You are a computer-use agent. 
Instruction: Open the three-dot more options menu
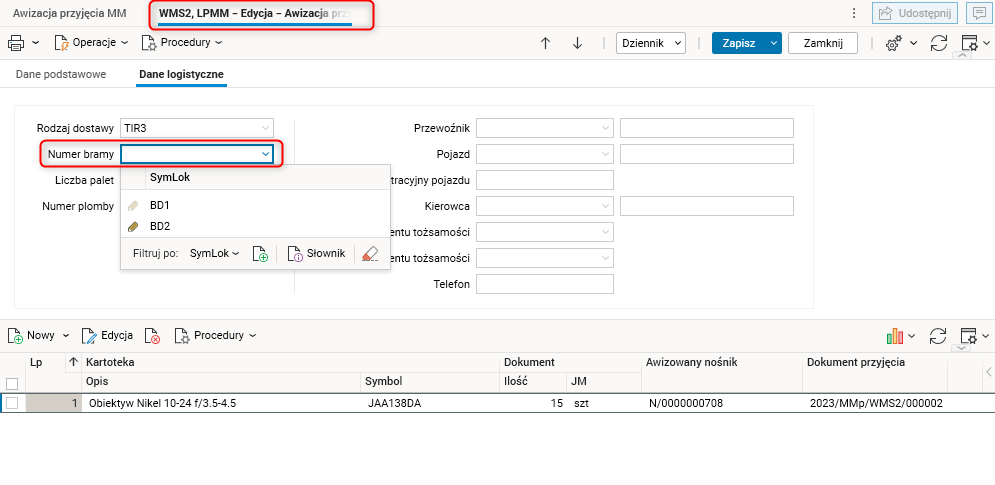coord(854,13)
